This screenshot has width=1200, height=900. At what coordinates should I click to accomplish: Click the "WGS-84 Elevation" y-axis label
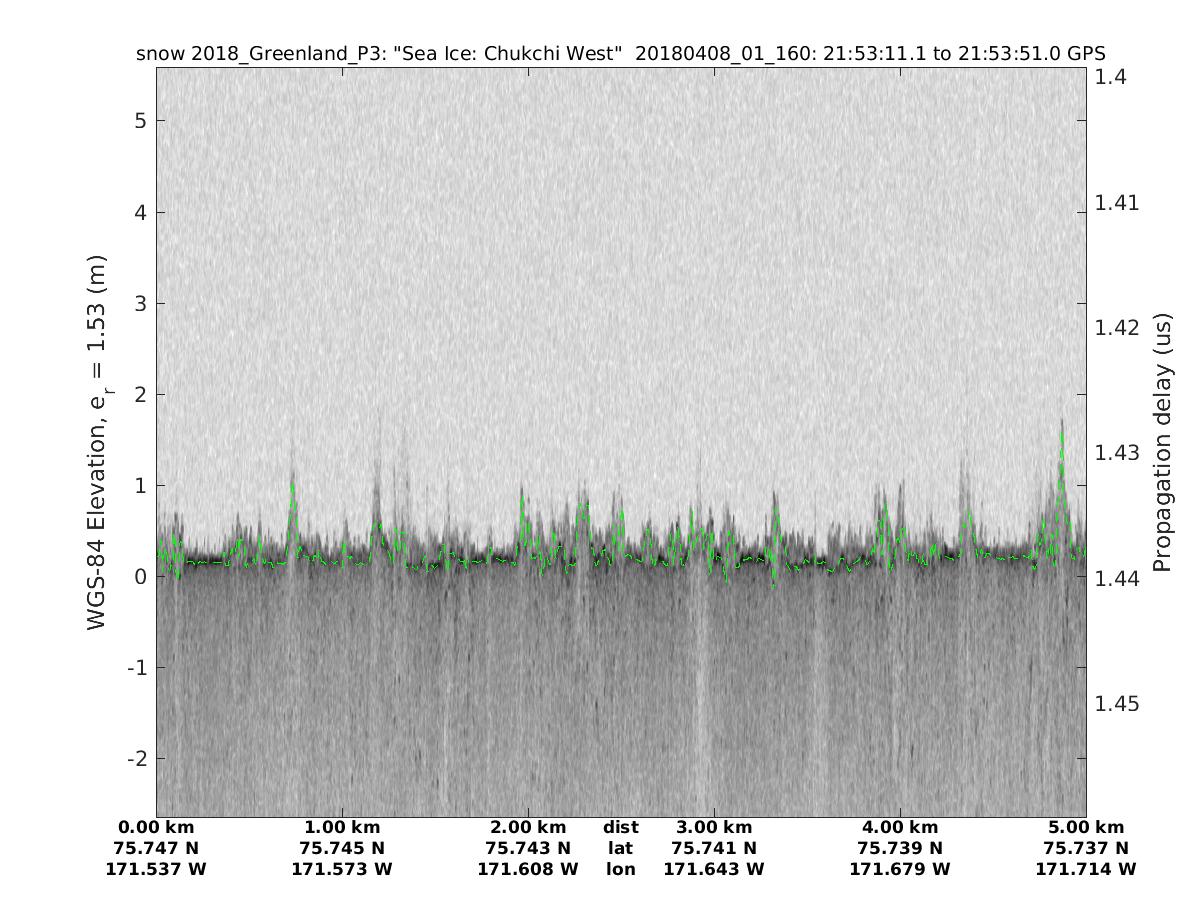pyautogui.click(x=97, y=442)
